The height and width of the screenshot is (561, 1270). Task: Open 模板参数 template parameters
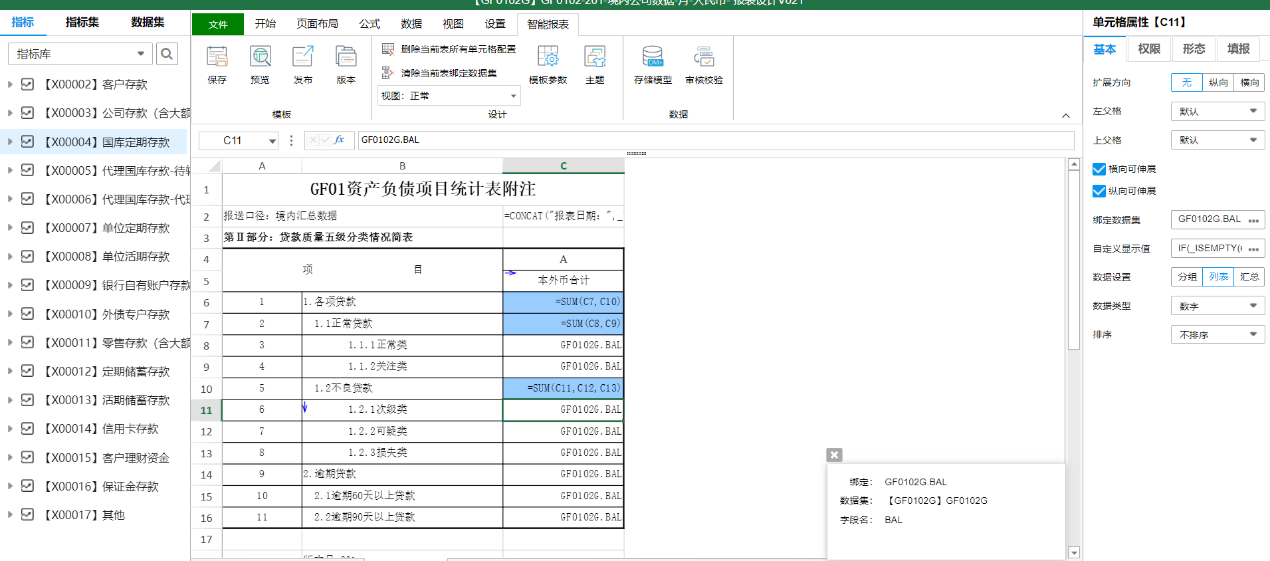point(548,57)
